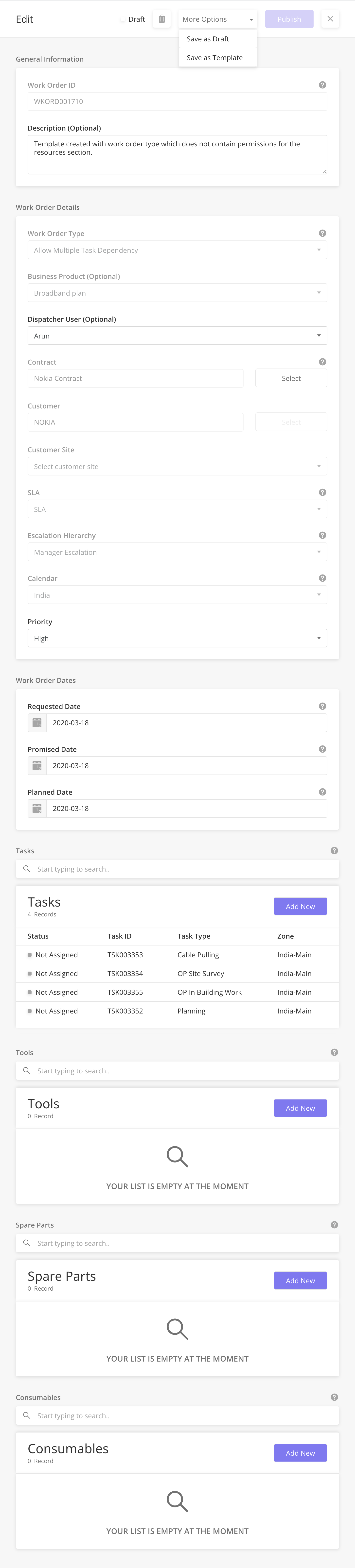The image size is (355, 1568).
Task: Click help icon for Requested Date
Action: [323, 706]
